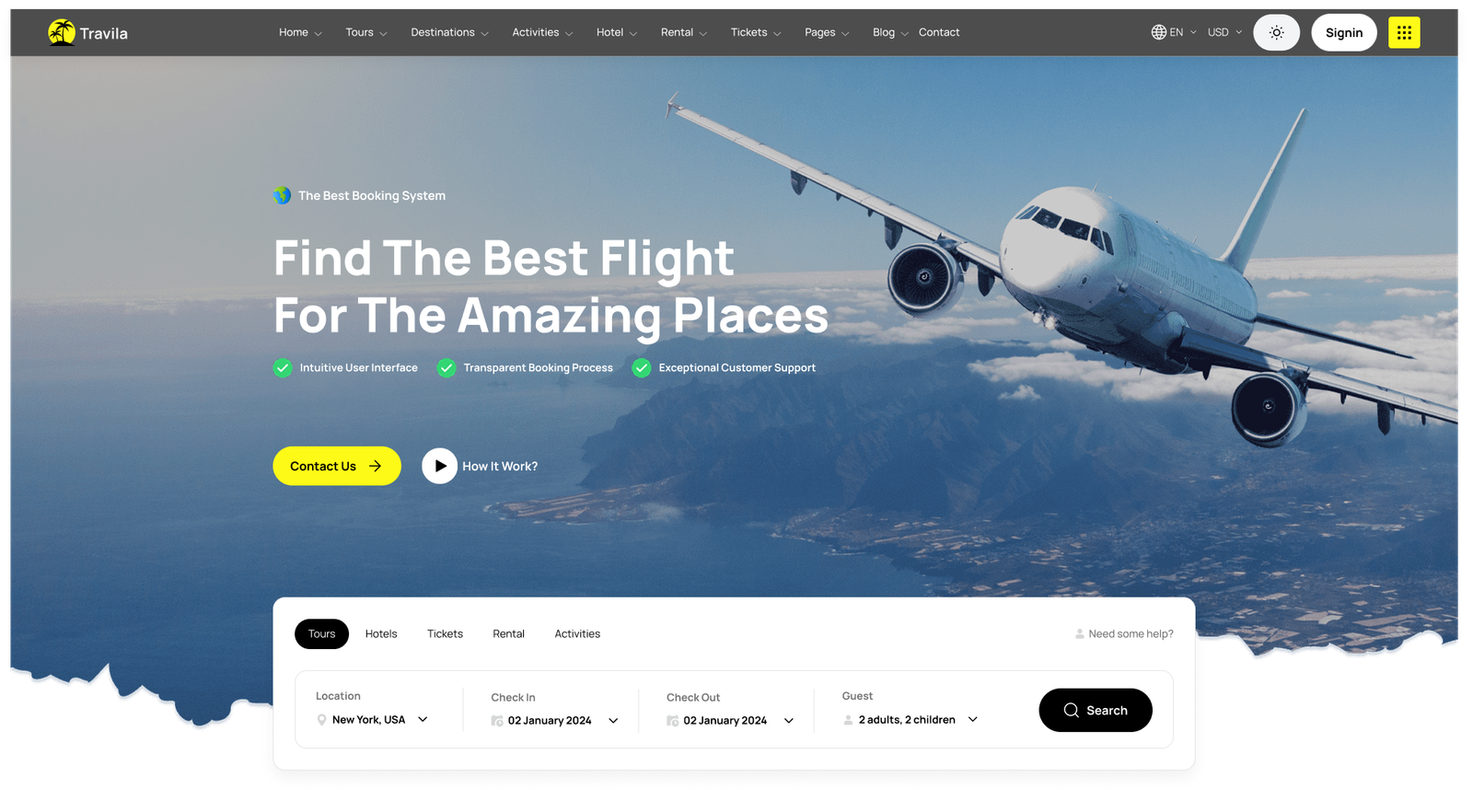Click the Guest person icon

point(848,720)
